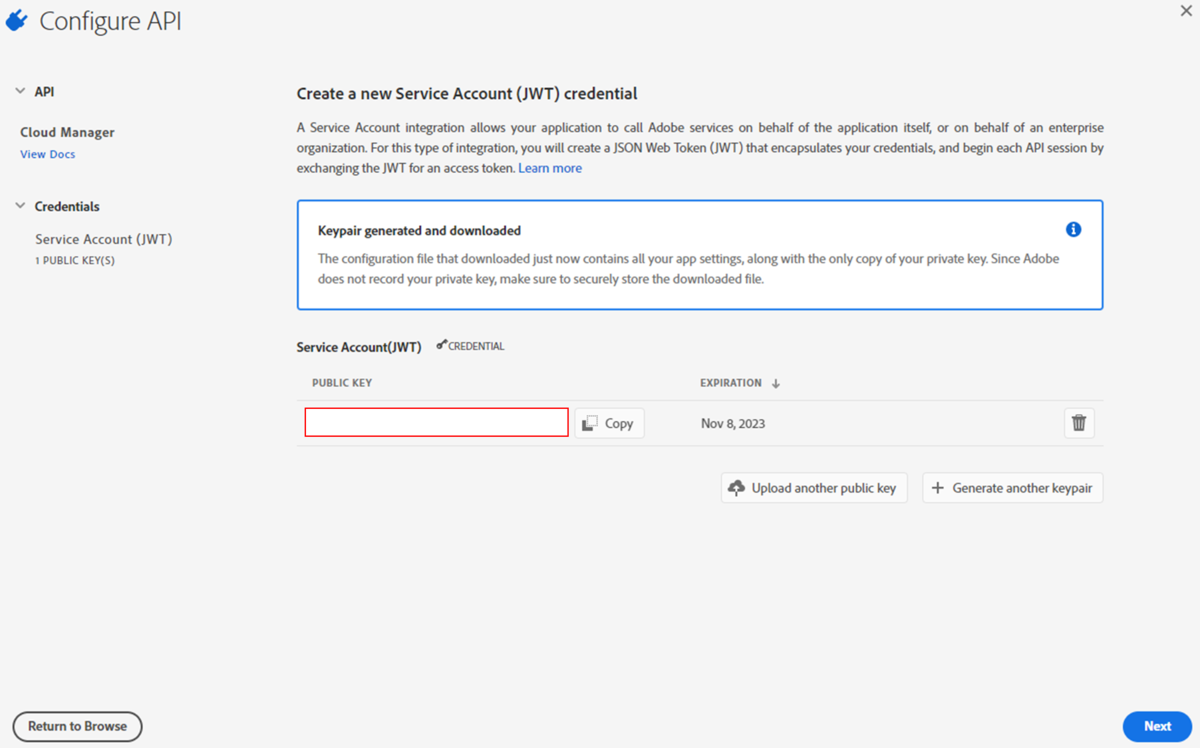Viewport: 1200px width, 748px height.
Task: Click the 1 PUBLIC KEY(S) label
Action: (75, 261)
